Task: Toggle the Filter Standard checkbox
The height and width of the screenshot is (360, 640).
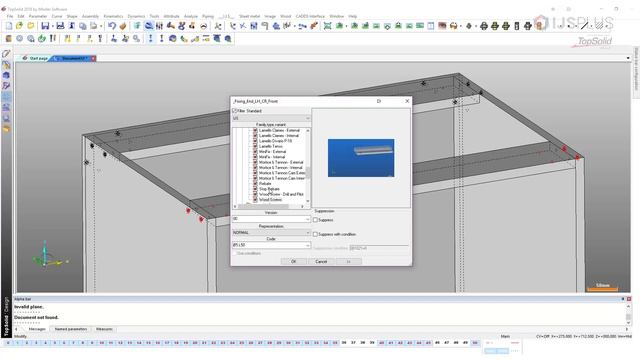Action: tap(235, 111)
